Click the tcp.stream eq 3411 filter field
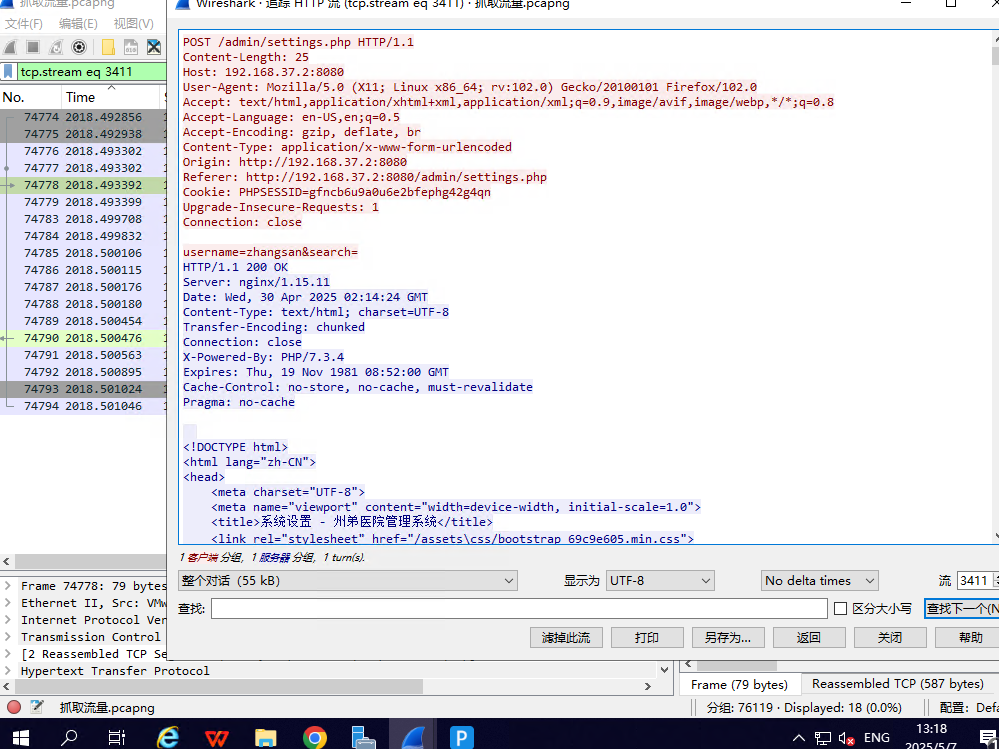999x749 pixels. click(x=91, y=71)
